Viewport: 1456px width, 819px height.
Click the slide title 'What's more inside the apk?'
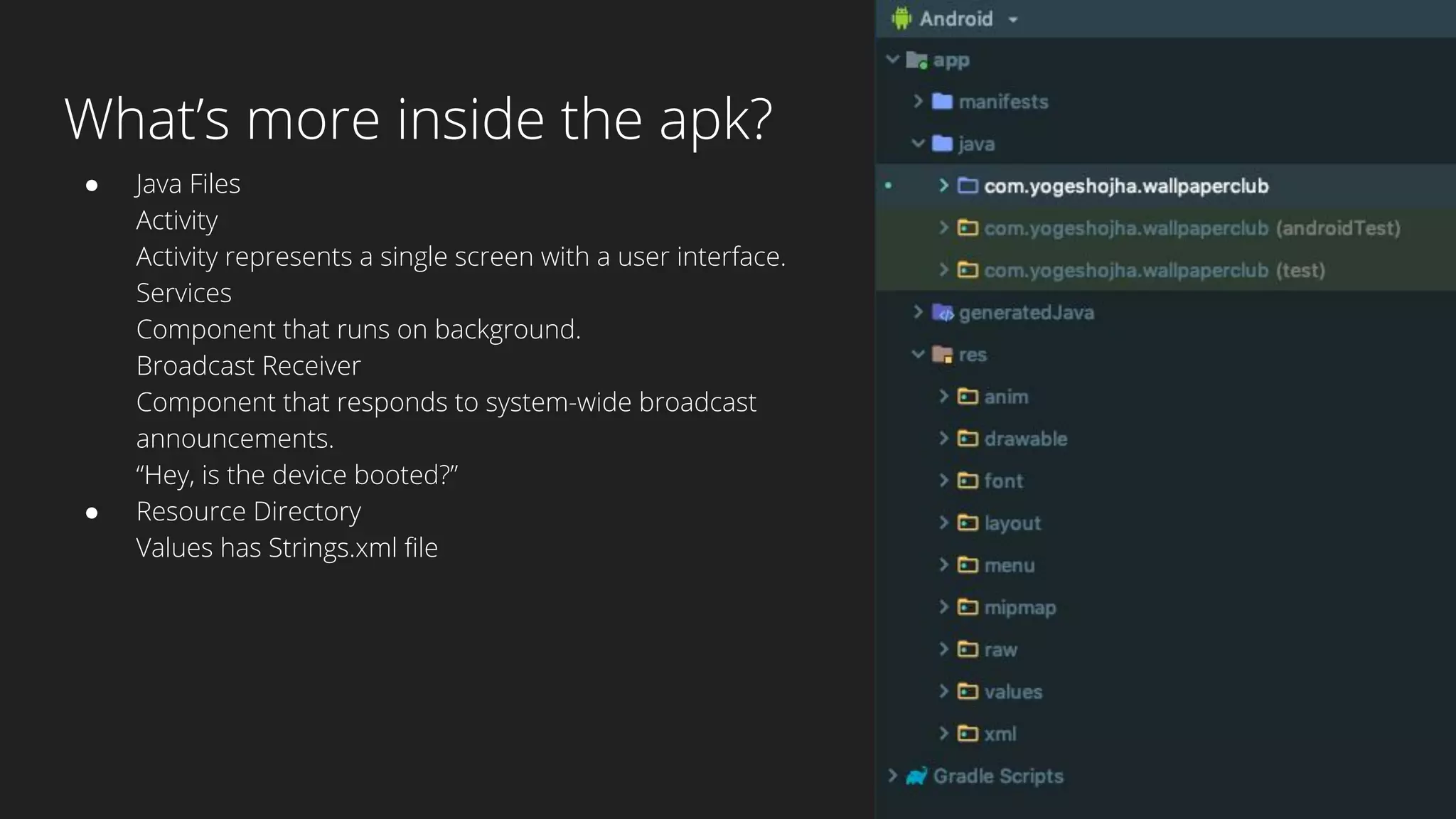point(418,119)
